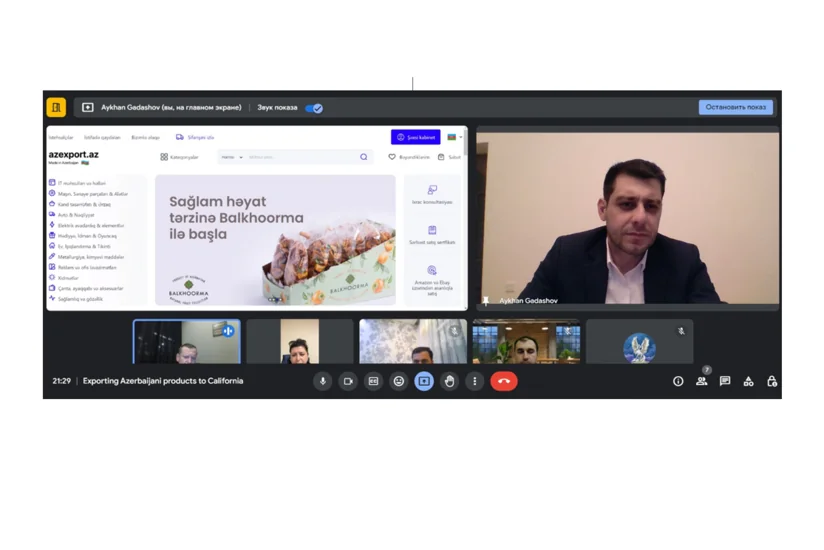Viewport: 824px width, 550px height.
Task: Click the yellow Google Meet room icon
Action: click(x=56, y=107)
